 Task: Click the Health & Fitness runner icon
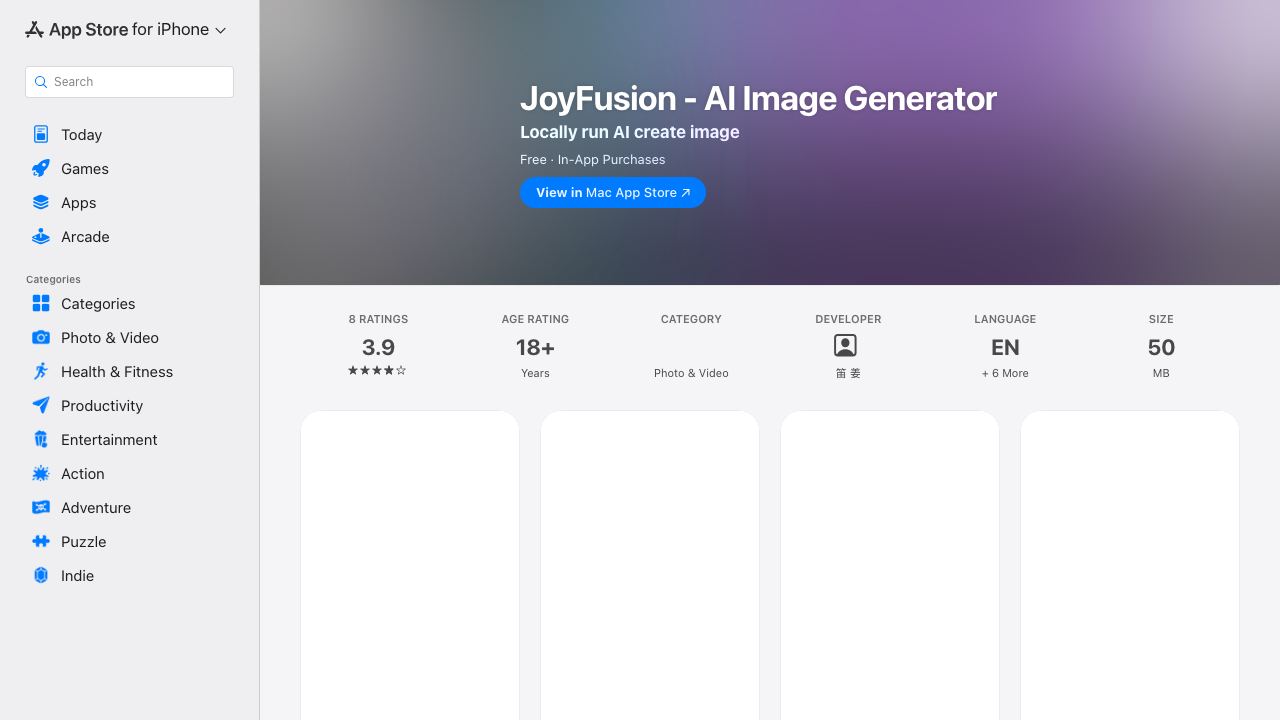(41, 371)
